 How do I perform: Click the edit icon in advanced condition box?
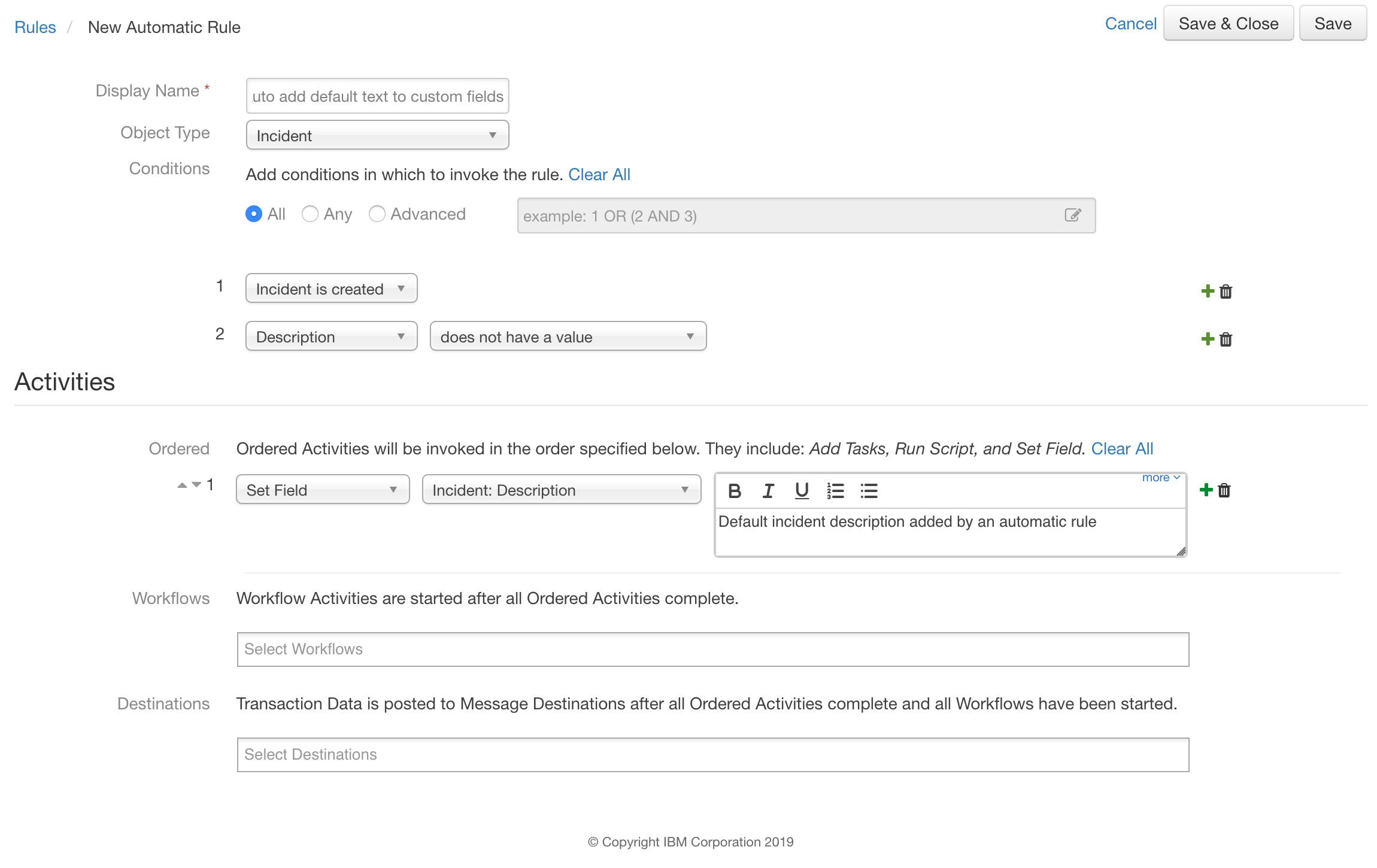pos(1073,215)
